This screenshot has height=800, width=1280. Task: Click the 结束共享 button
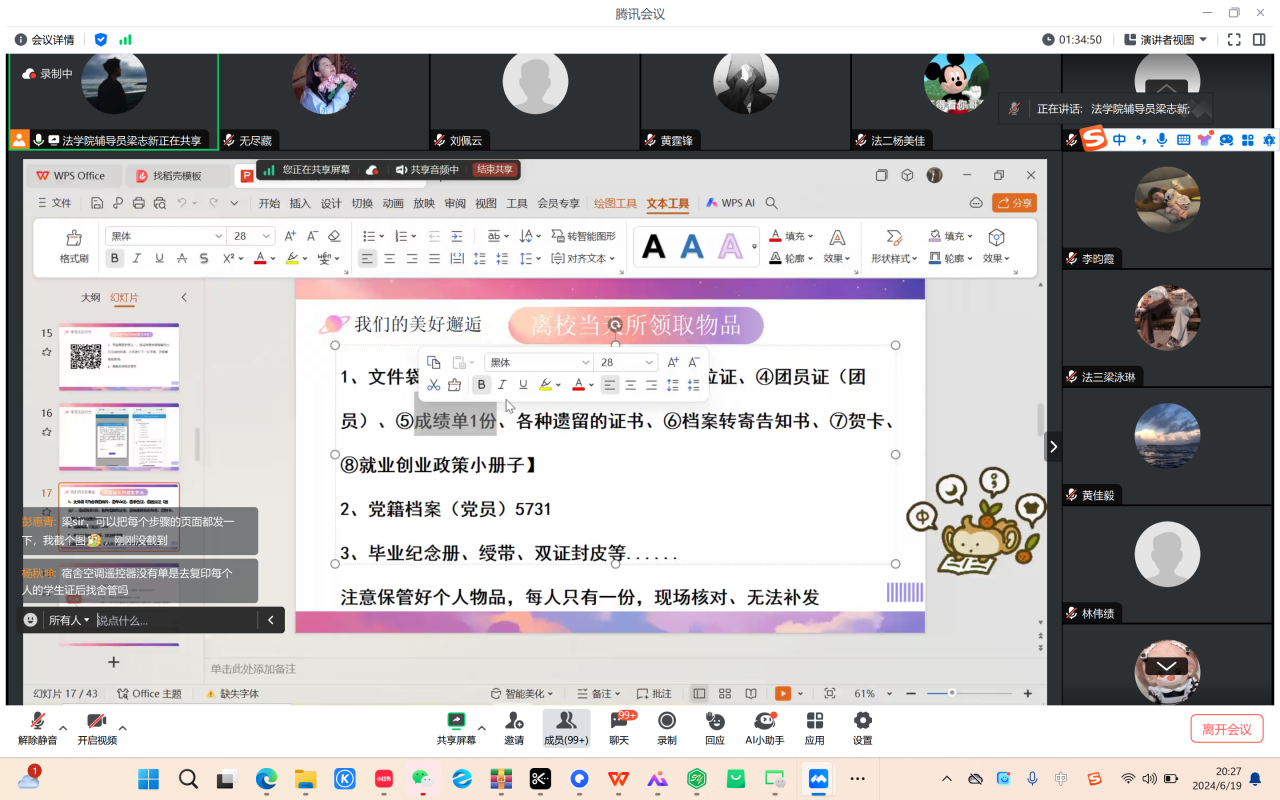click(x=494, y=170)
